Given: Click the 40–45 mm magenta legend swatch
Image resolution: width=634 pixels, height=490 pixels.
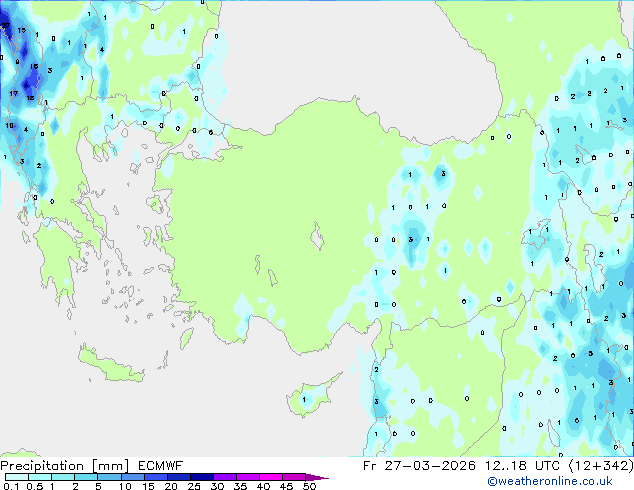Looking at the screenshot, I should [x=271, y=477].
